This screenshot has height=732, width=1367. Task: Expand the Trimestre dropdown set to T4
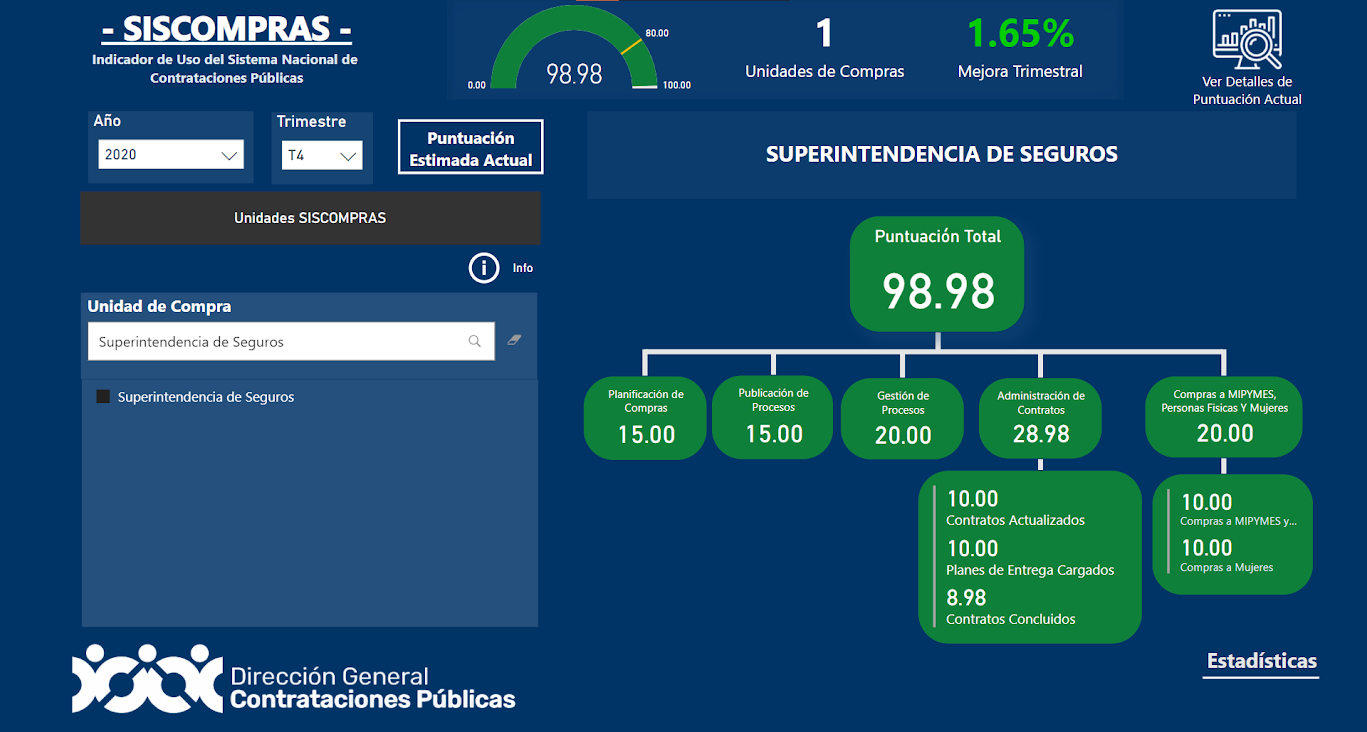click(x=322, y=156)
